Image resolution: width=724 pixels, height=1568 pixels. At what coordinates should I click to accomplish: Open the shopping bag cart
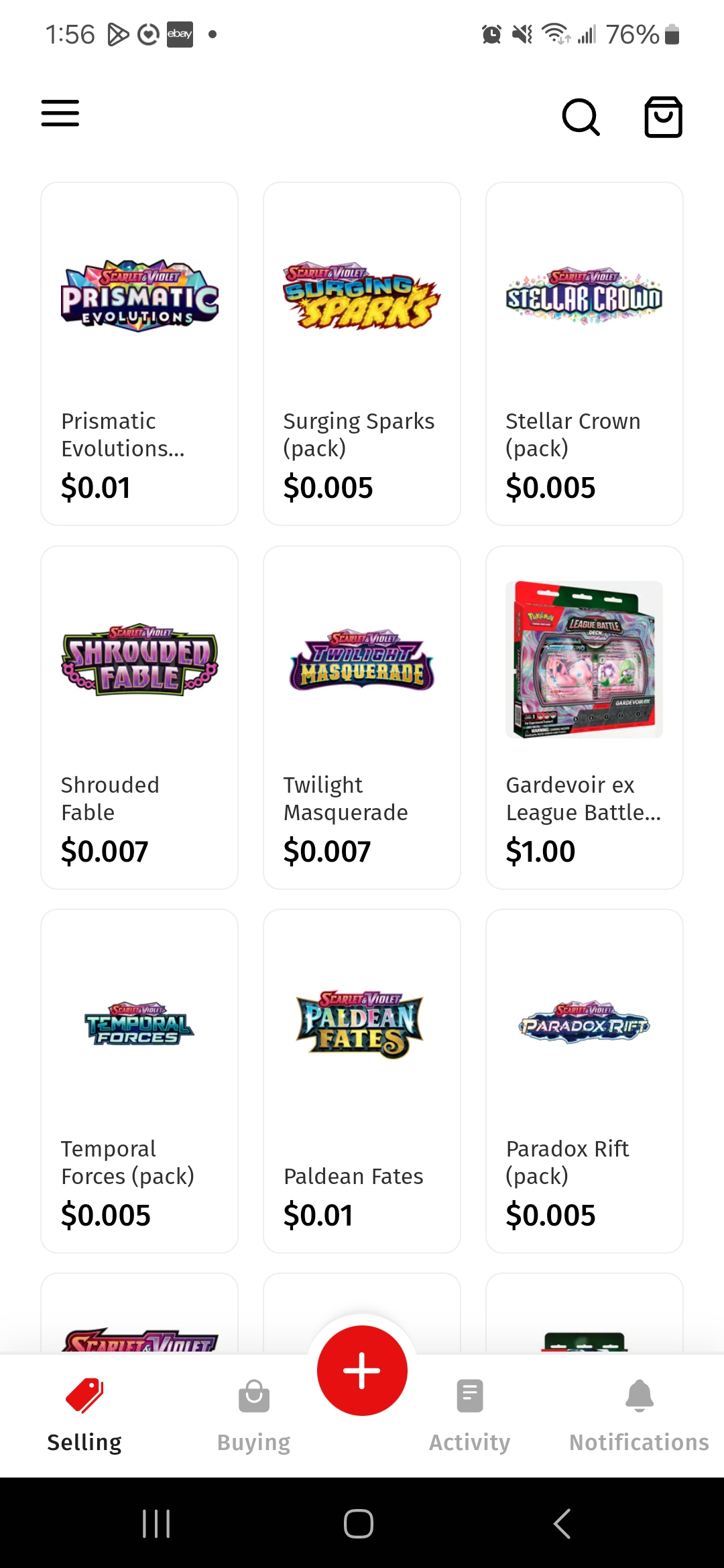[663, 117]
